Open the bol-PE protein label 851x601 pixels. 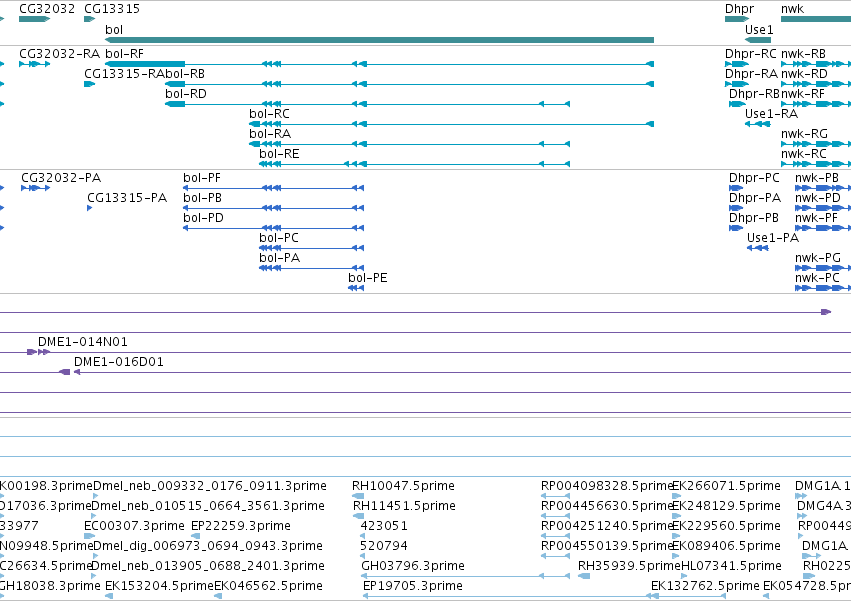pyautogui.click(x=367, y=278)
